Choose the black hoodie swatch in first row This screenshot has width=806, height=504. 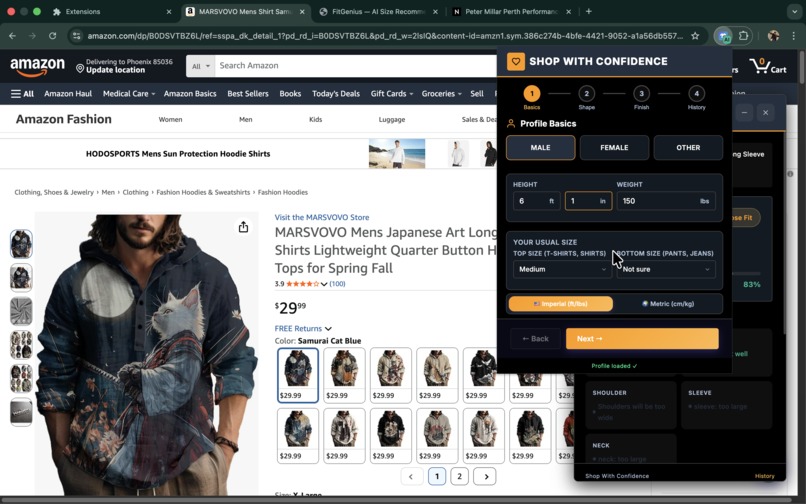pos(483,375)
